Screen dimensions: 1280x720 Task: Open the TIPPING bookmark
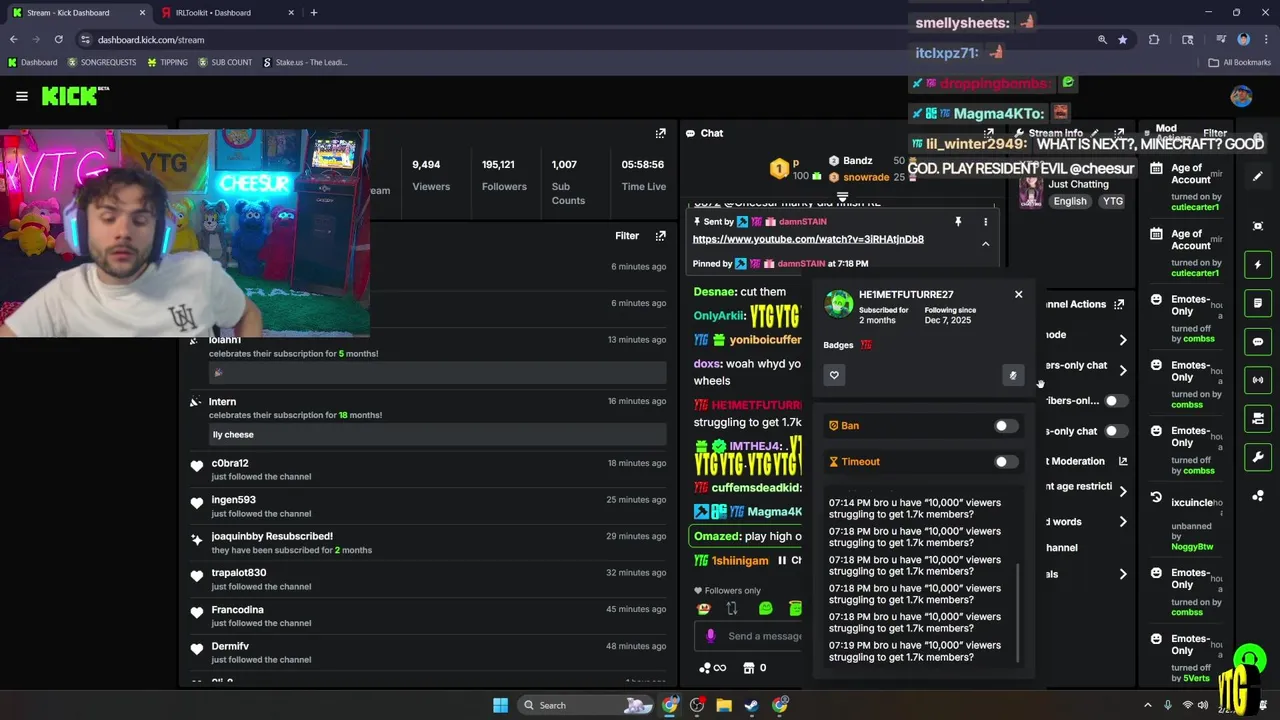[x=167, y=62]
